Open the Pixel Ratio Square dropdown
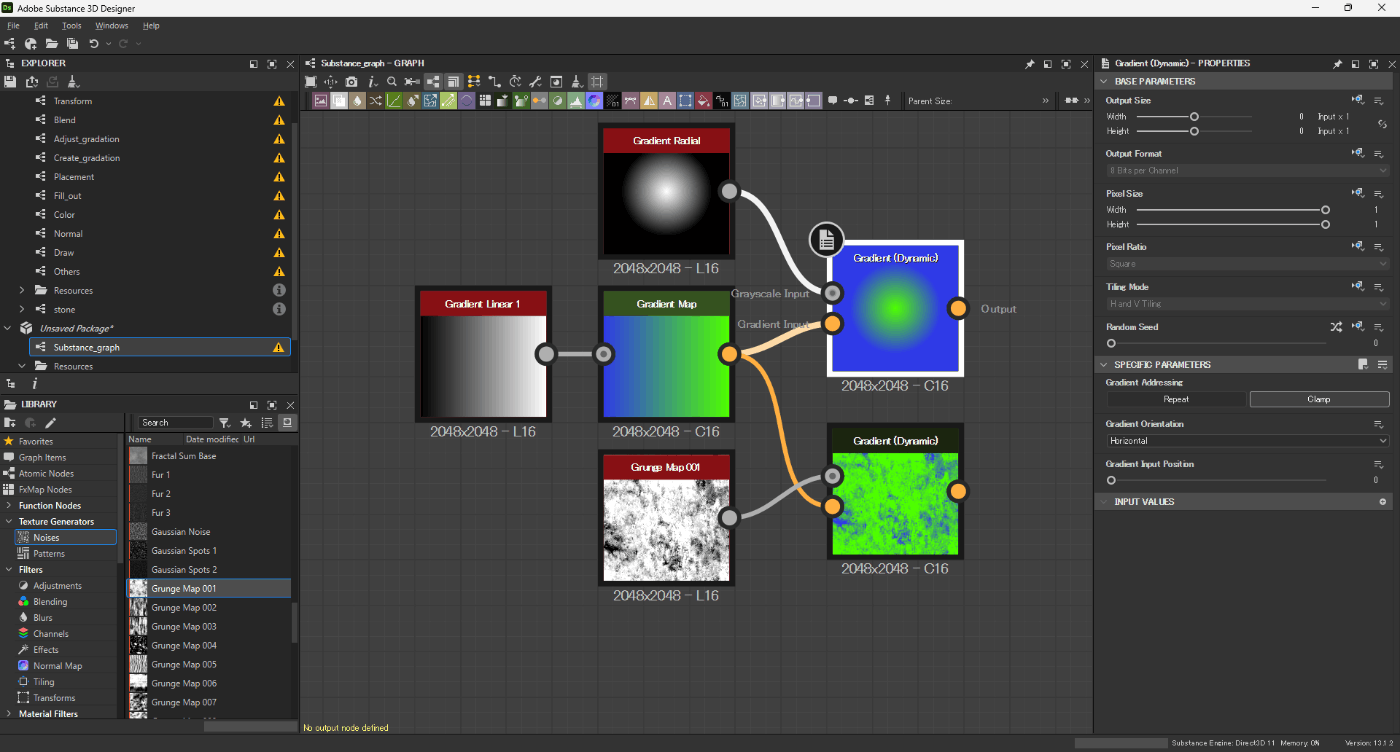 click(x=1247, y=264)
